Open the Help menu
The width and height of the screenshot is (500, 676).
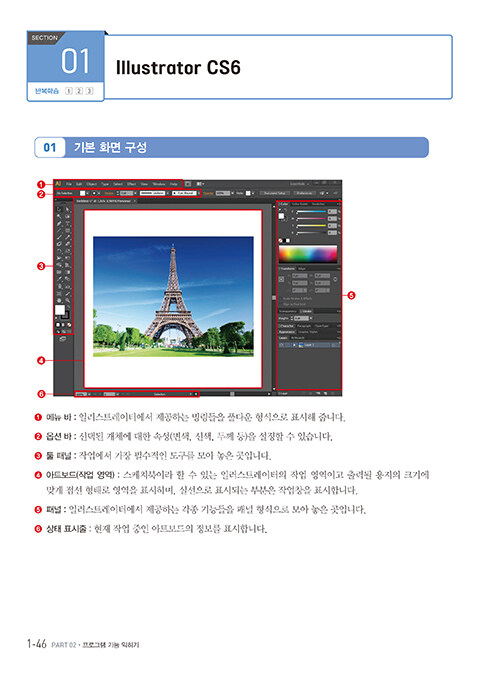(174, 184)
